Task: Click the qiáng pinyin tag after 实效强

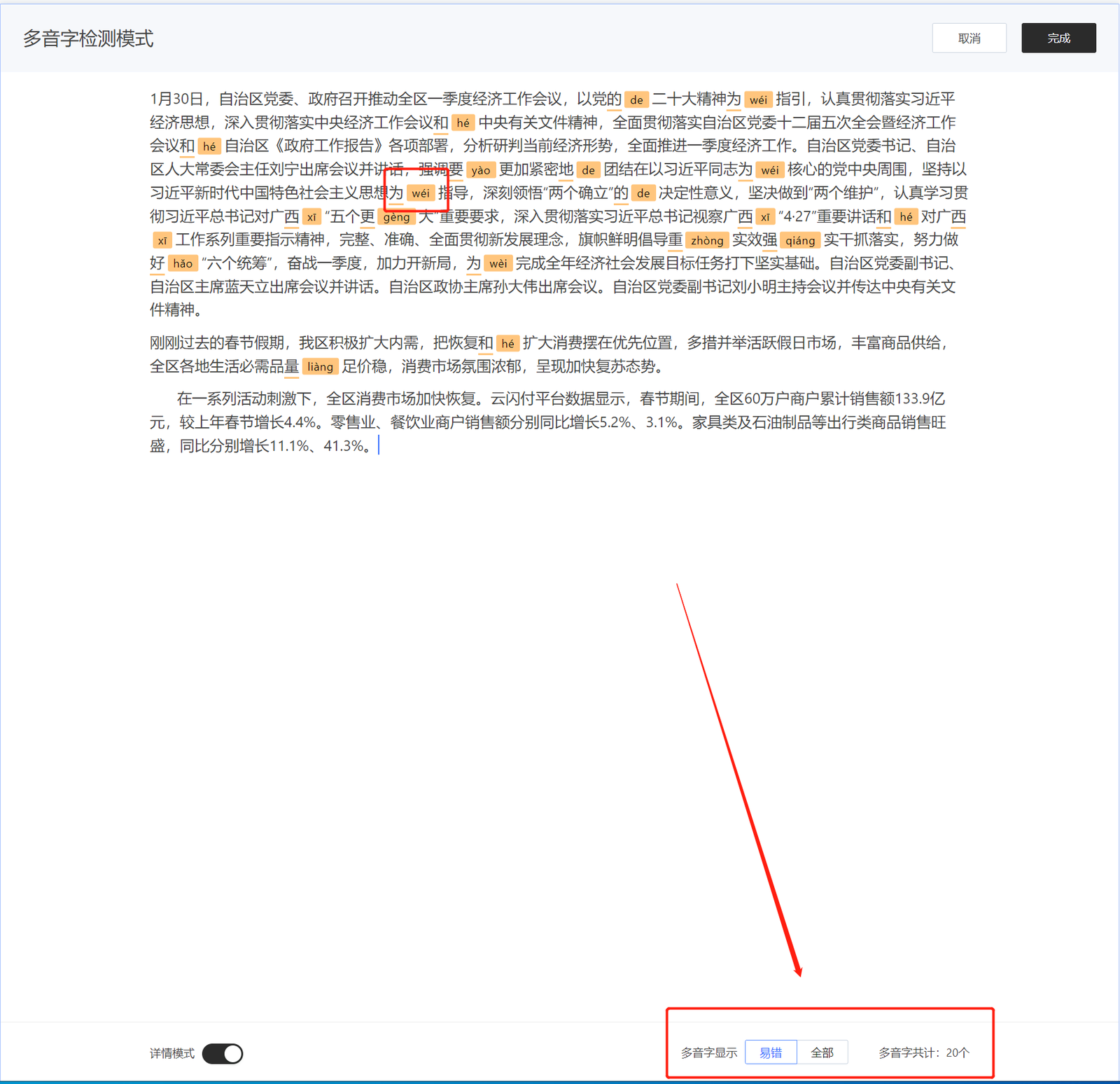Action: point(799,241)
